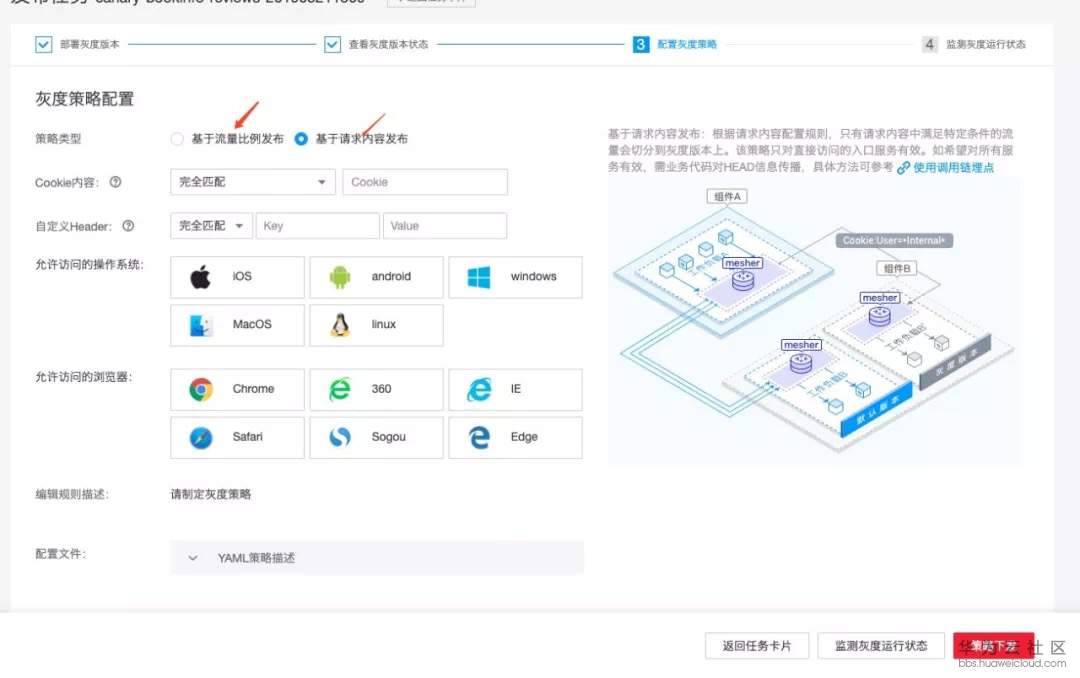Focus the Header Key input field
Viewport: 1080px width, 678px height.
click(x=317, y=226)
